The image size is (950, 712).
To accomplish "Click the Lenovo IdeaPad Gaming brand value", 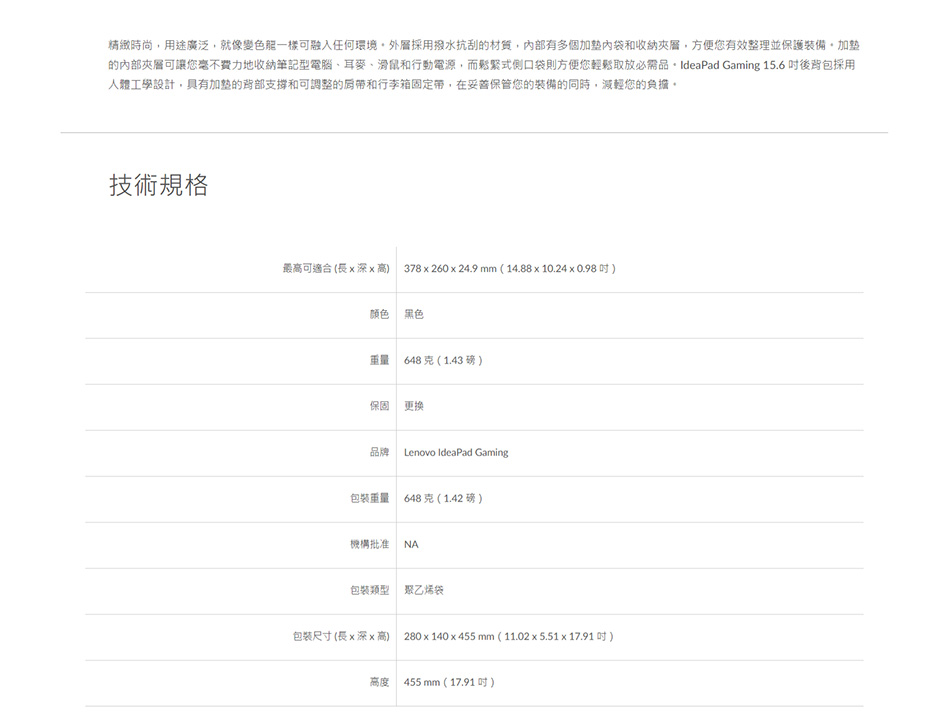I will tap(456, 453).
